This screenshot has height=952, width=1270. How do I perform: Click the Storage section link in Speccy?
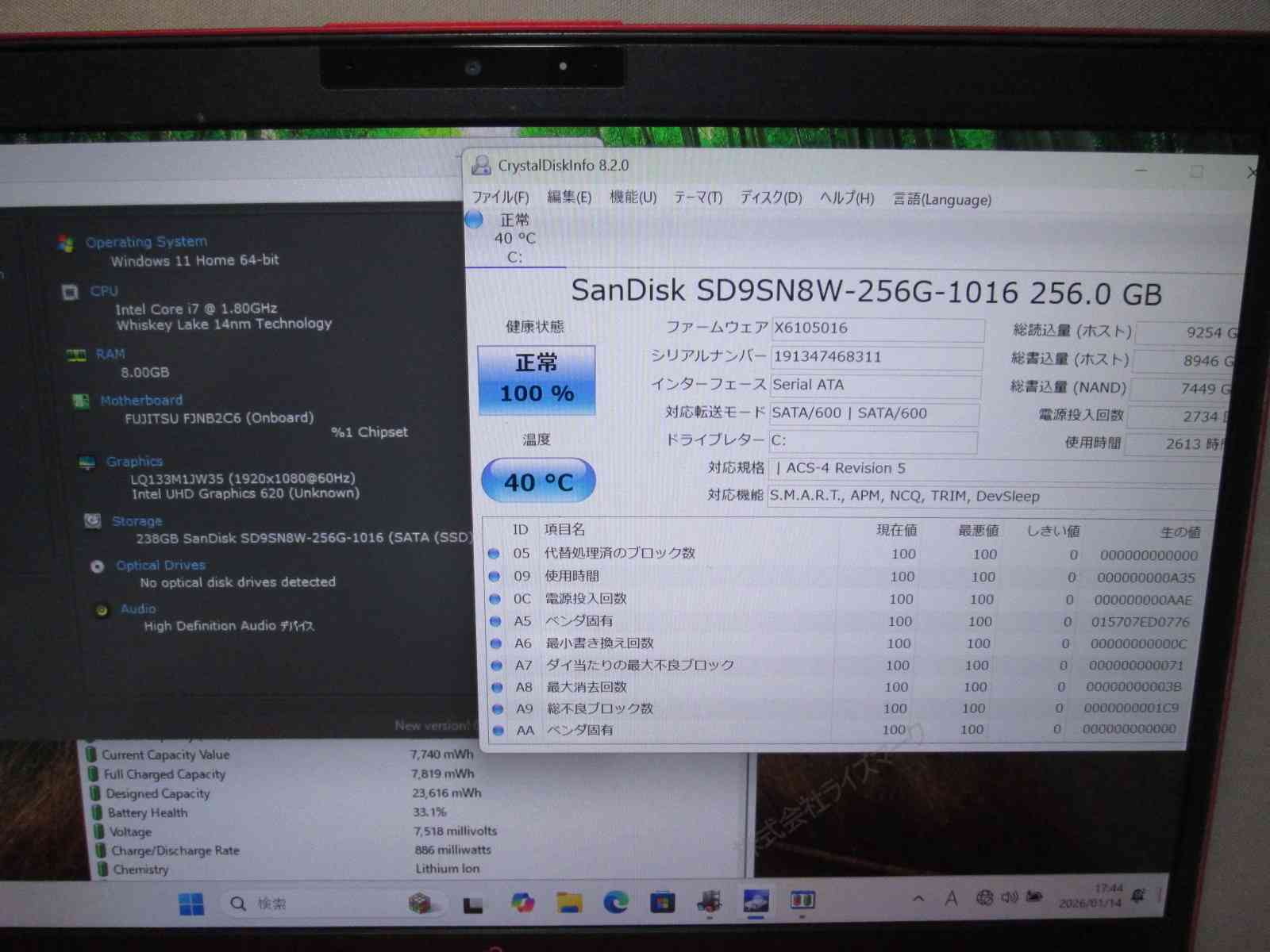[x=137, y=521]
